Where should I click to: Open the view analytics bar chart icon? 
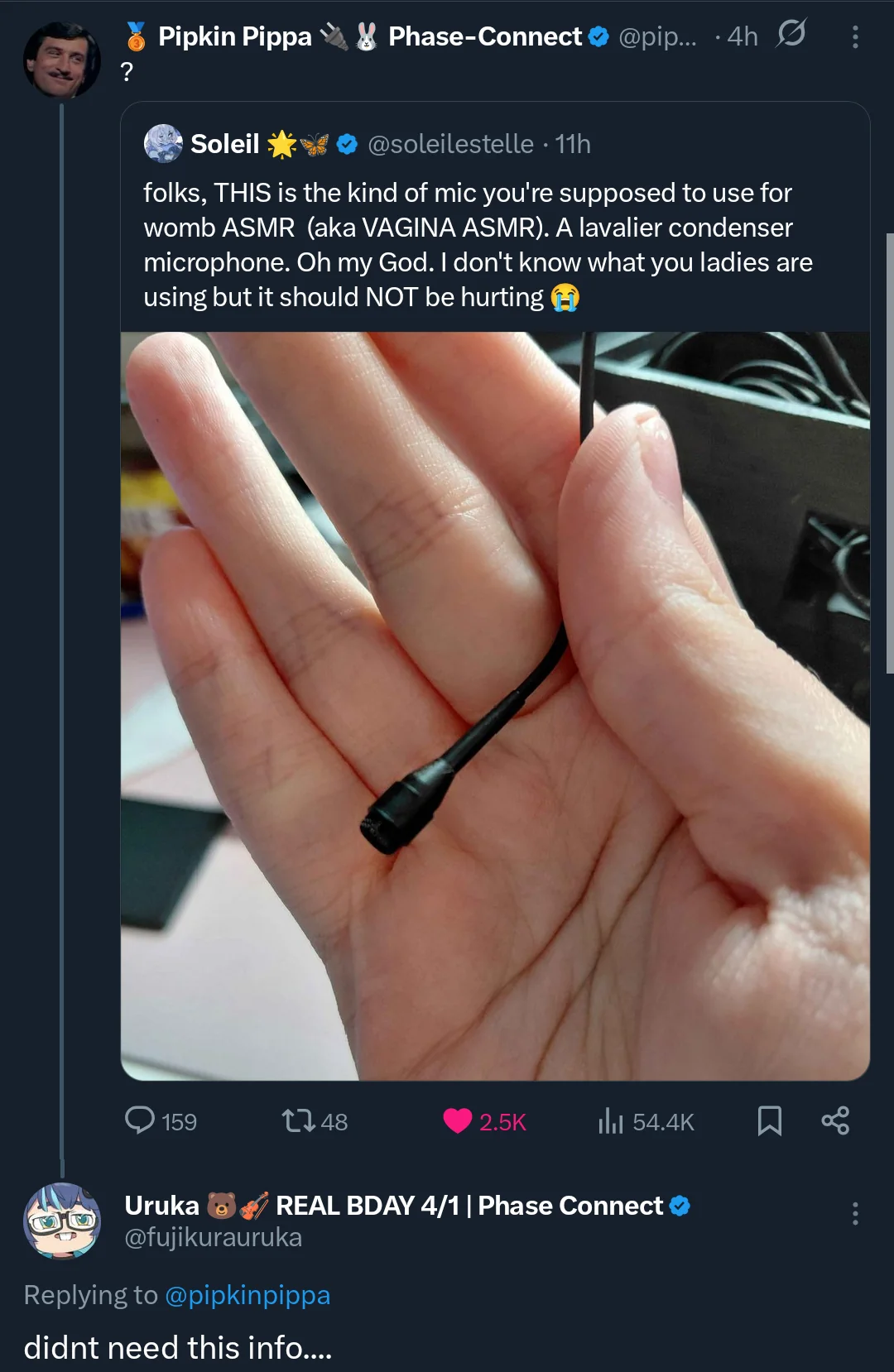tap(610, 1120)
